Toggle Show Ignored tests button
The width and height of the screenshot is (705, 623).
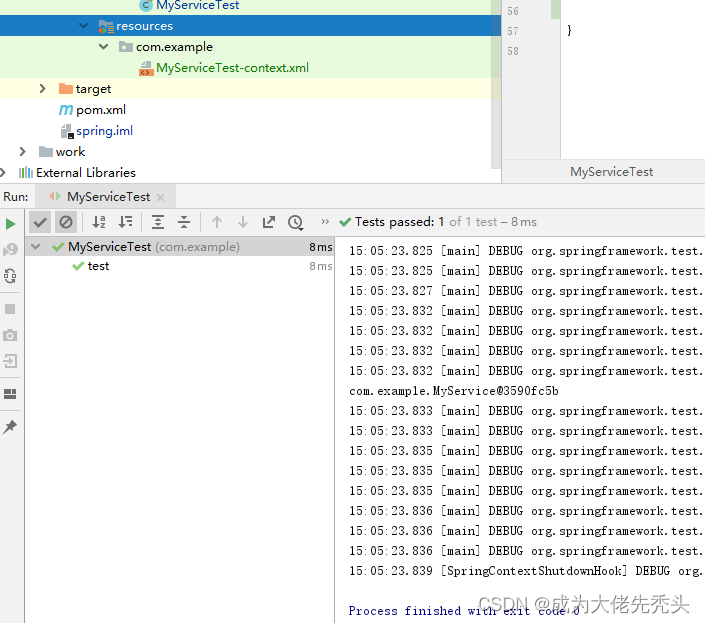pos(66,222)
